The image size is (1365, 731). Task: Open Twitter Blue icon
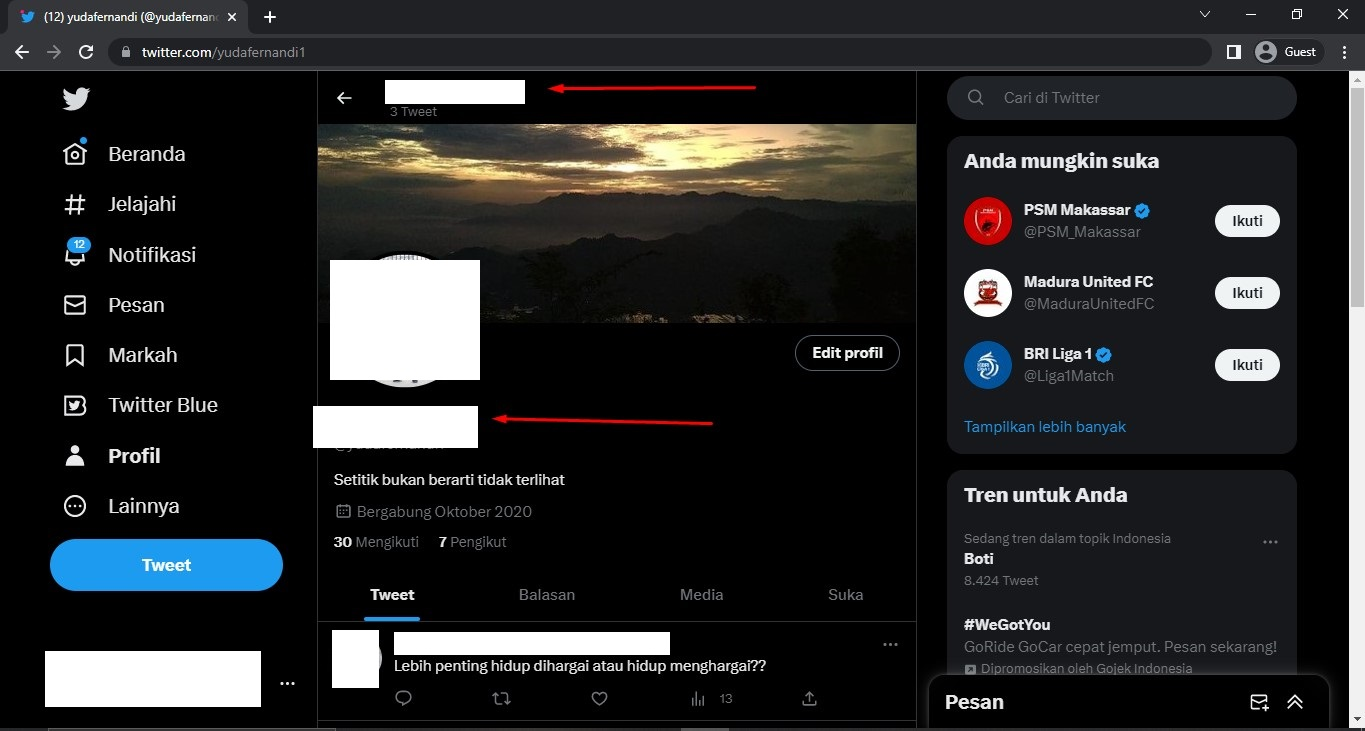click(75, 405)
